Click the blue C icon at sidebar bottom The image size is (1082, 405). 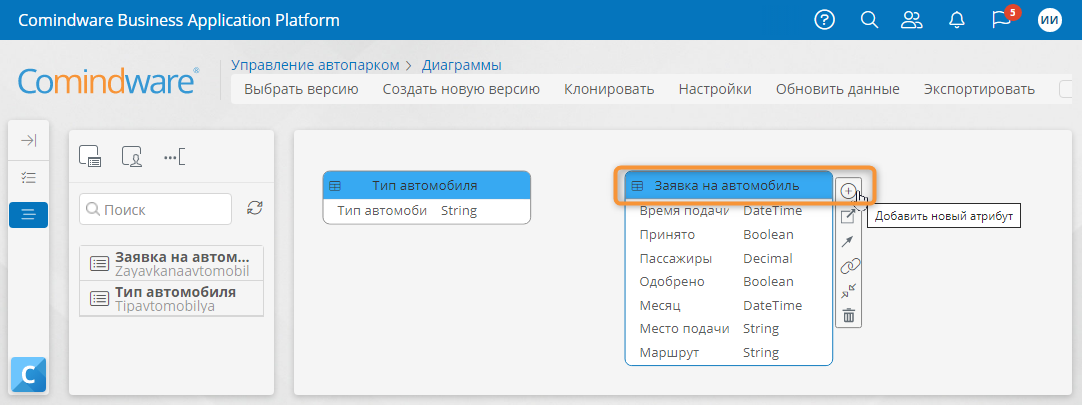click(x=28, y=374)
